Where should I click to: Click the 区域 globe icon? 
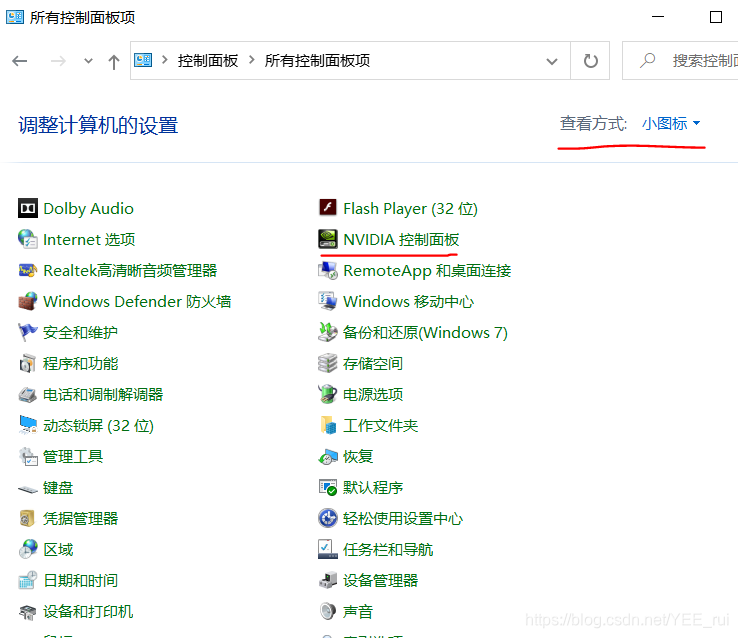(x=28, y=550)
